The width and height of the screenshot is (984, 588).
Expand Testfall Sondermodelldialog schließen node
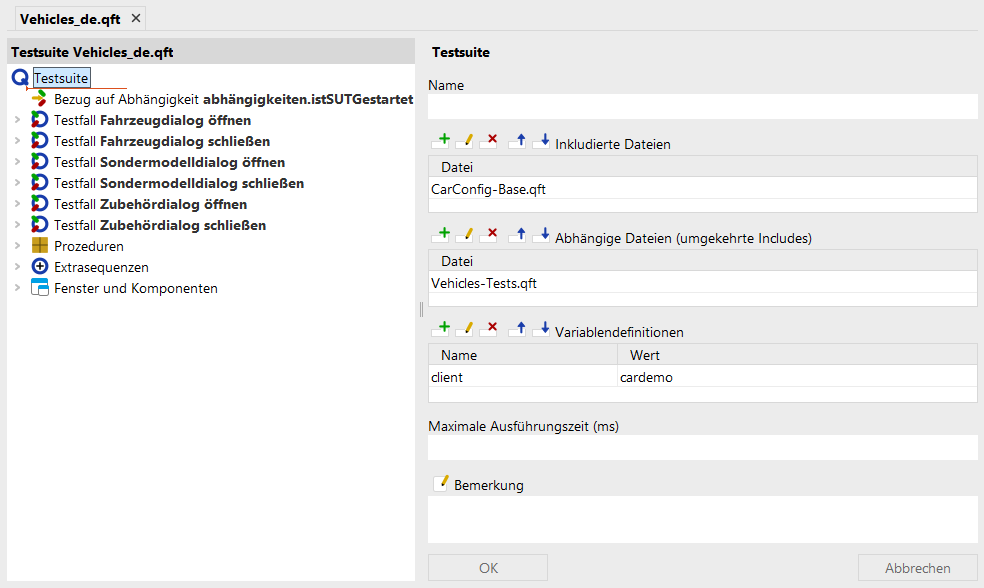[x=18, y=183]
